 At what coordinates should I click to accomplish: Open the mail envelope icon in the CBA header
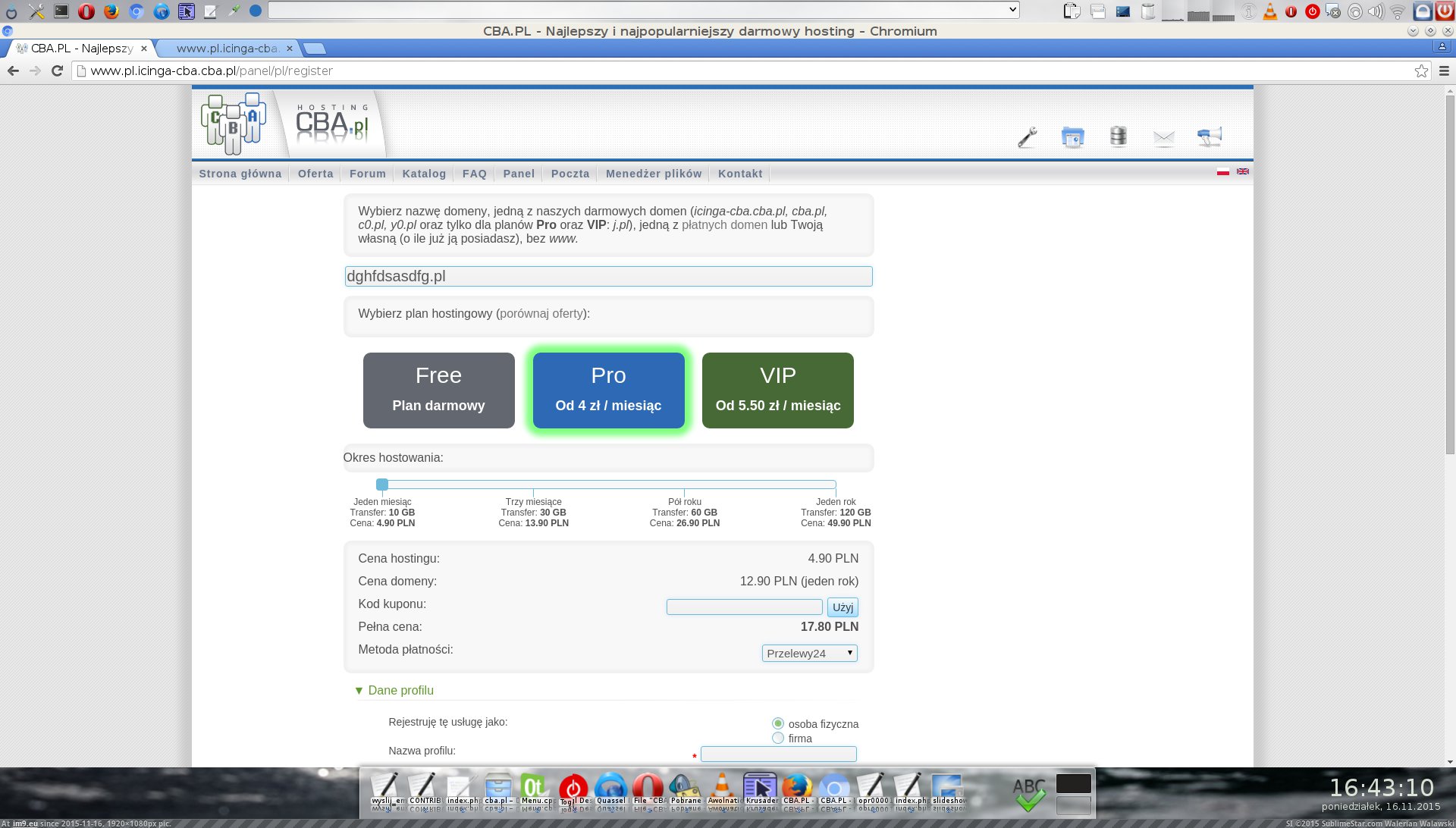tap(1163, 138)
